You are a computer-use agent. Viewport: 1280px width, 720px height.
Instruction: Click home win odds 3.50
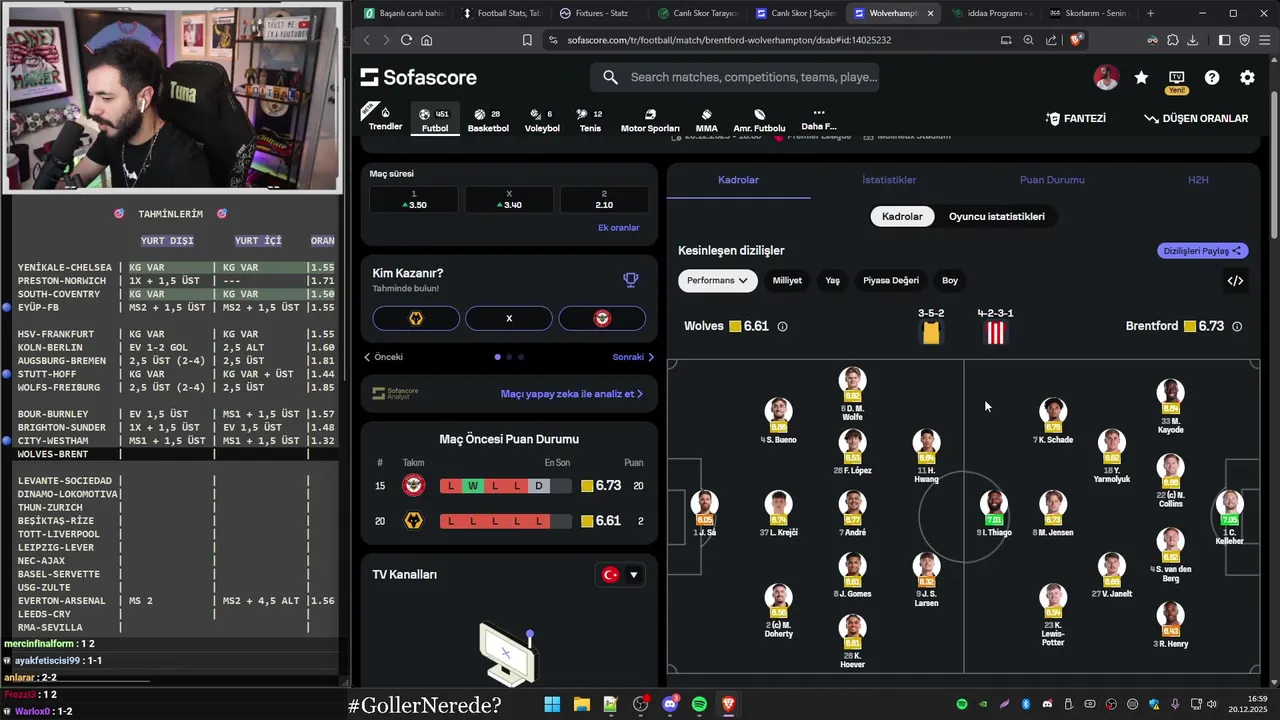pos(414,199)
